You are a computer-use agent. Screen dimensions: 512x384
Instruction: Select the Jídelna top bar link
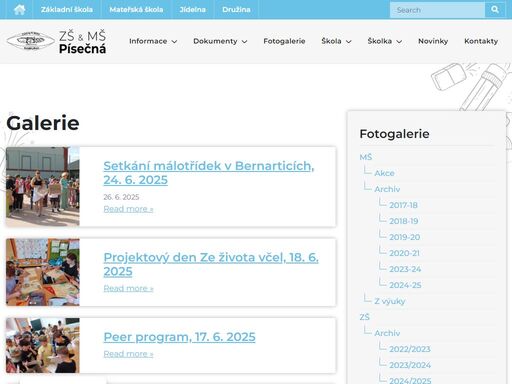pyautogui.click(x=192, y=10)
